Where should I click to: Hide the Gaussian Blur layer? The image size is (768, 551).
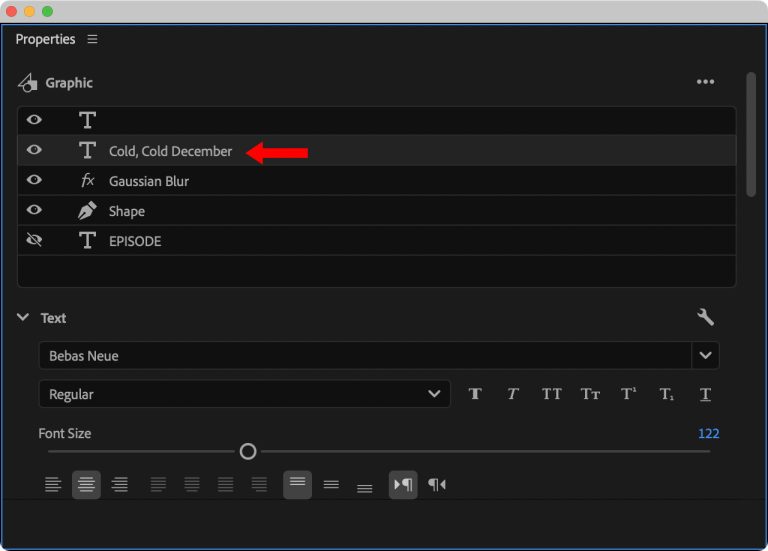(34, 181)
